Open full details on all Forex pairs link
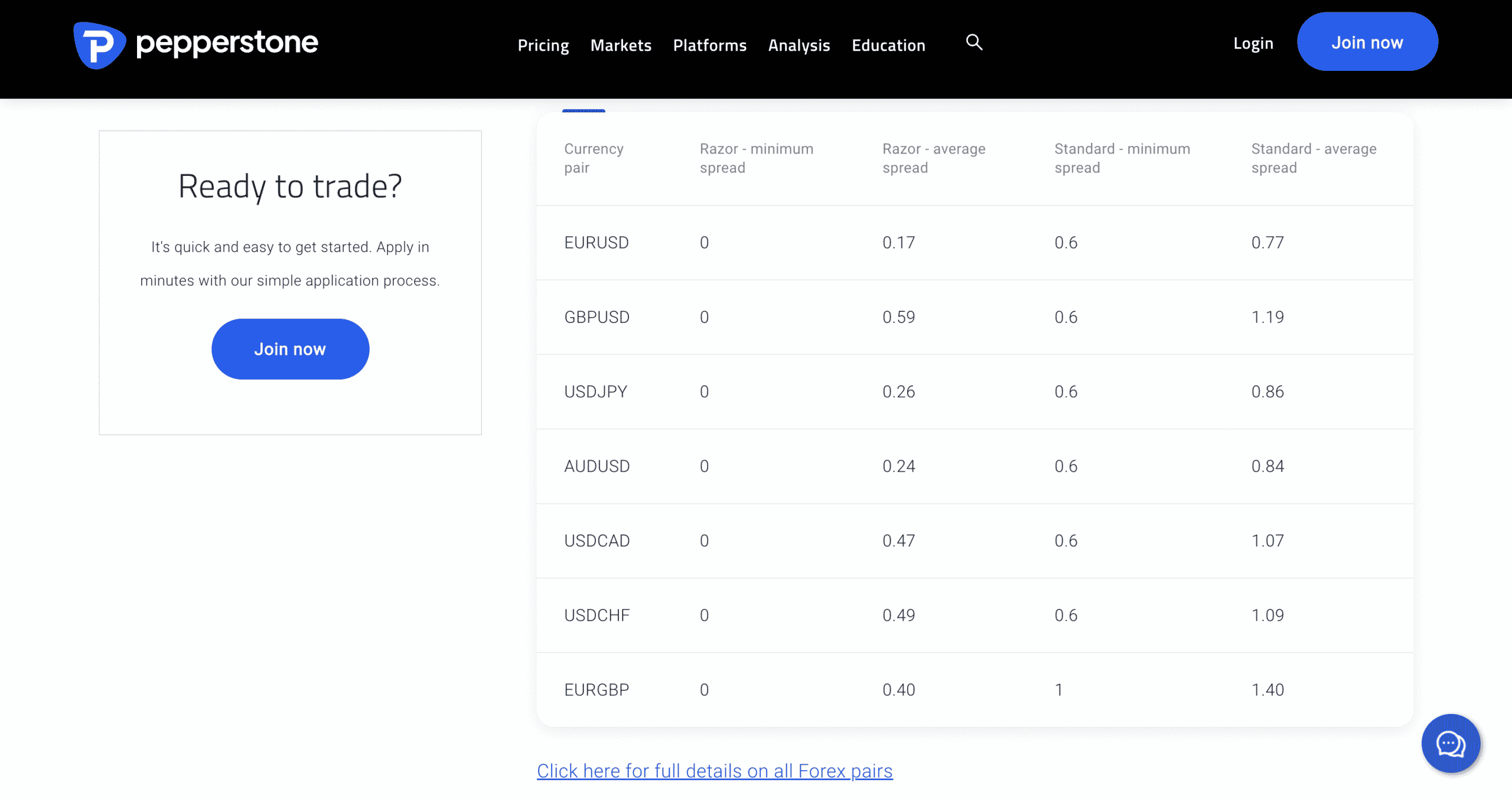The height and width of the screenshot is (799, 1512). click(715, 771)
